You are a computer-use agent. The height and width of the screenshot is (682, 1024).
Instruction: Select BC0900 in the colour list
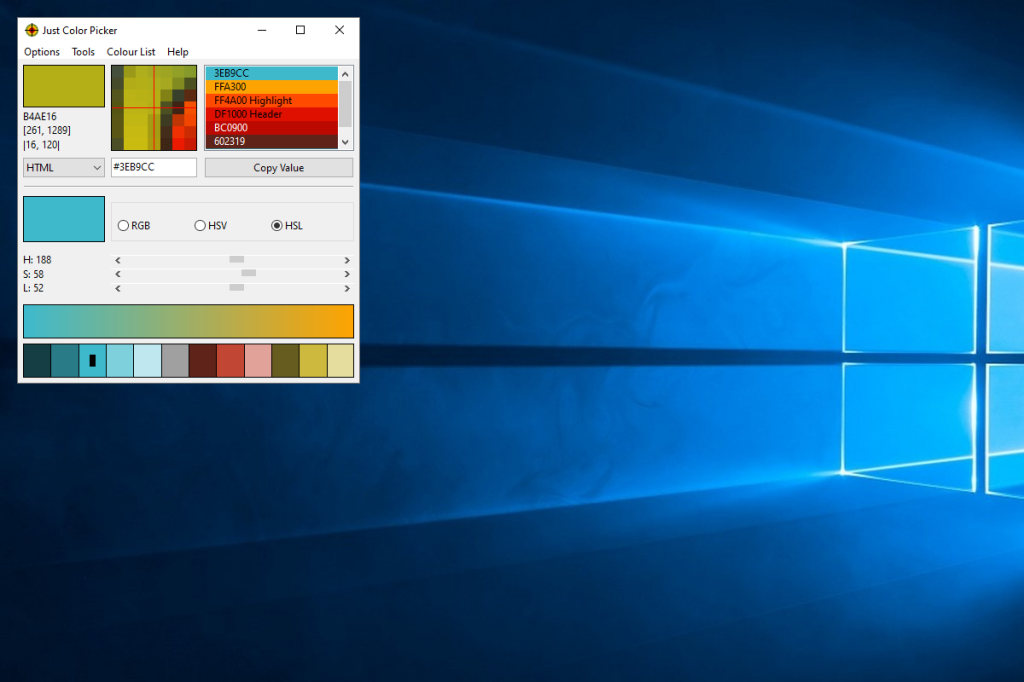[272, 128]
